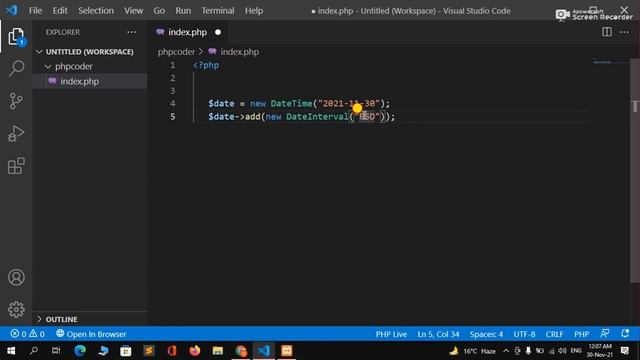Click phpcoder in the breadcrumb

click(x=176, y=52)
